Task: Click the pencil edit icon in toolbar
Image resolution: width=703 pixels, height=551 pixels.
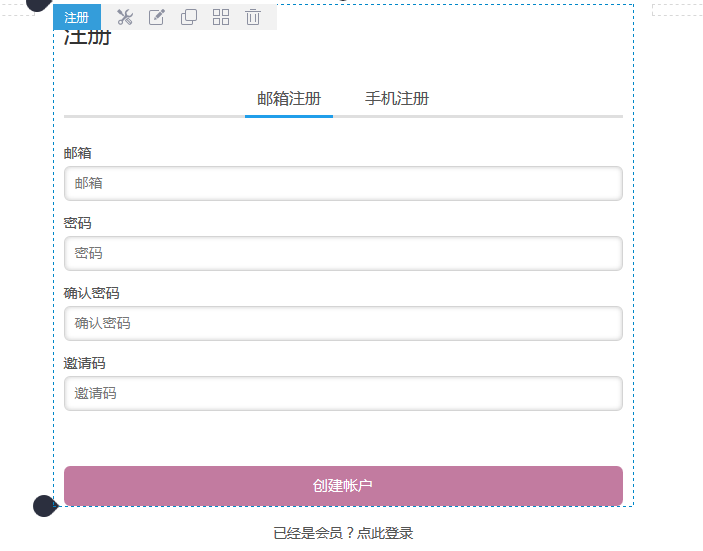Action: pos(157,17)
